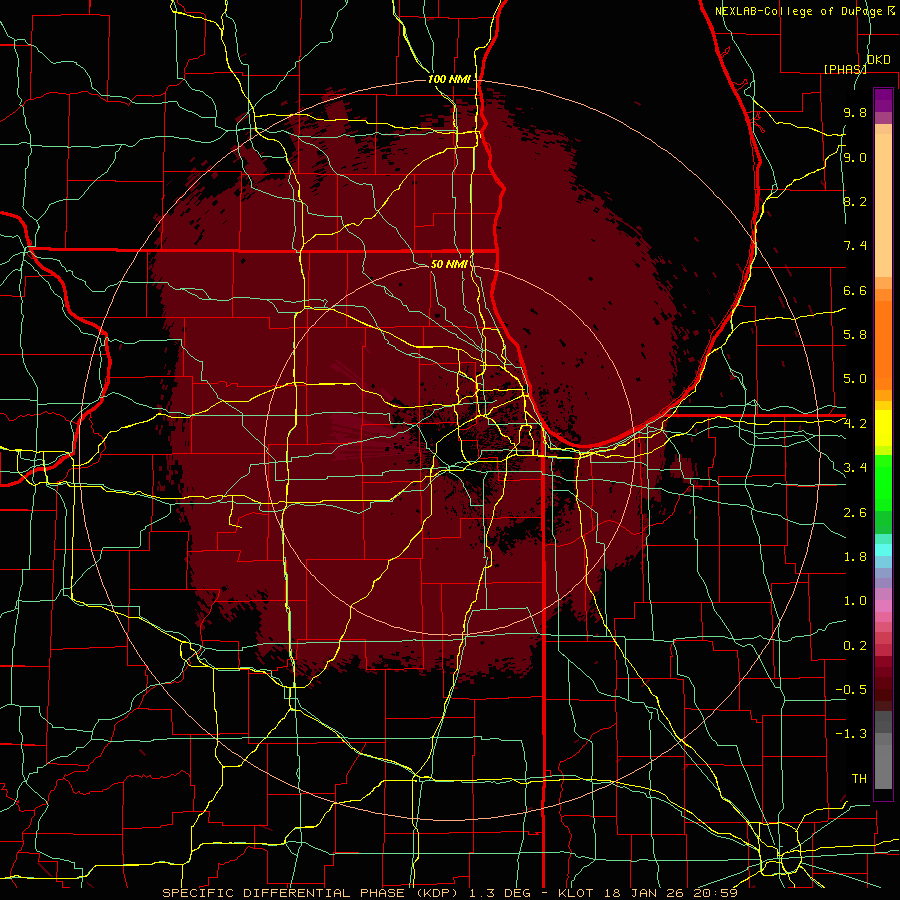The image size is (900, 900).
Task: Click the 5.8 legend value
Action: pos(855,335)
